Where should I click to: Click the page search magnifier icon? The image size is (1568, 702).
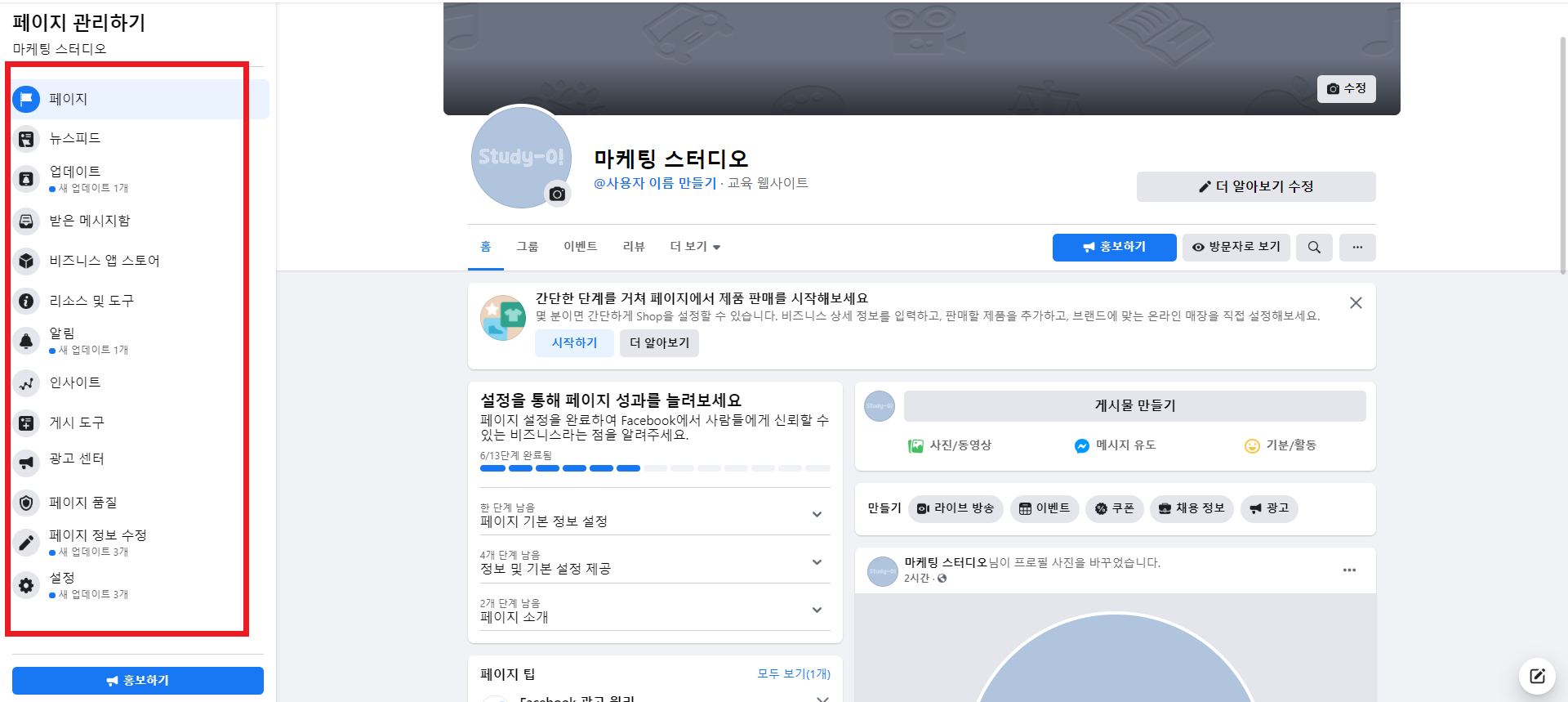tap(1314, 248)
